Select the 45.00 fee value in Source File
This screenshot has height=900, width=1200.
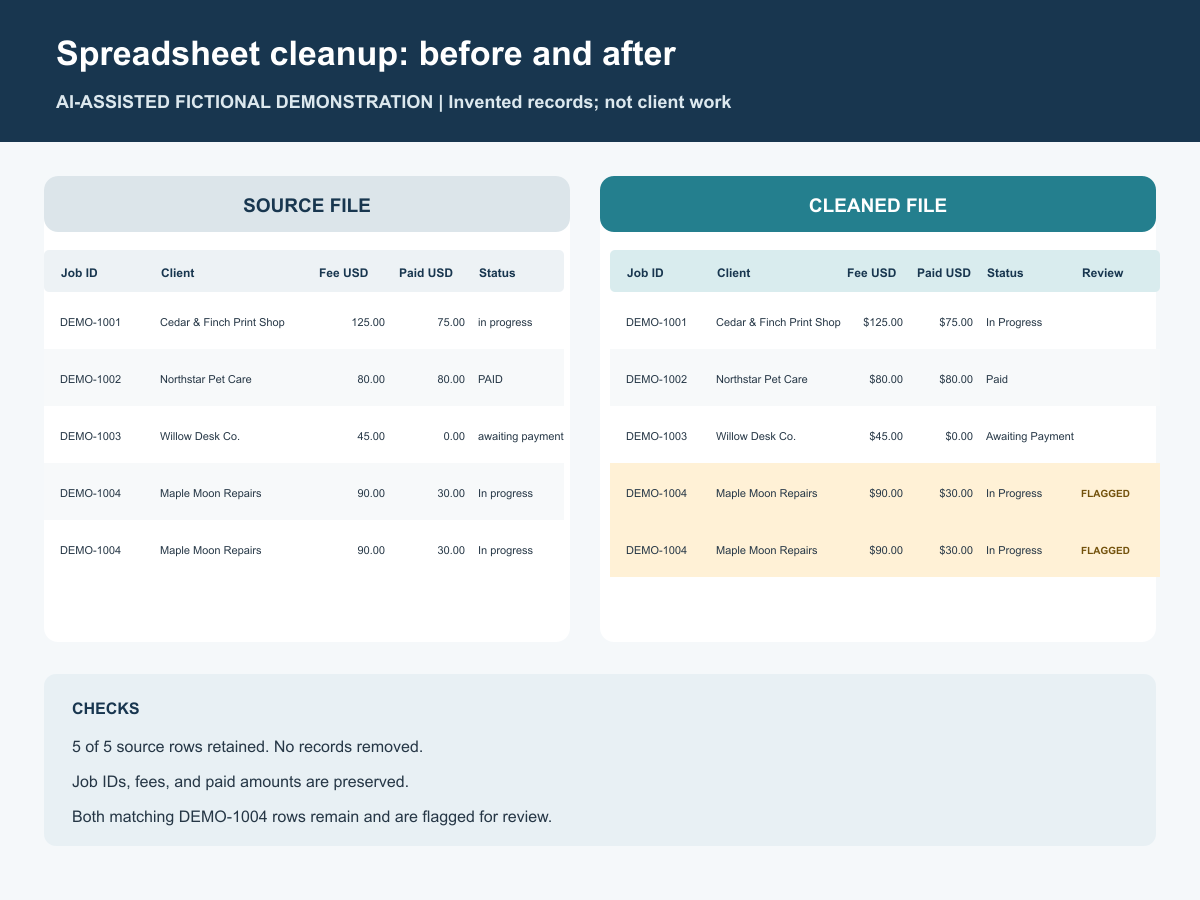(x=371, y=436)
